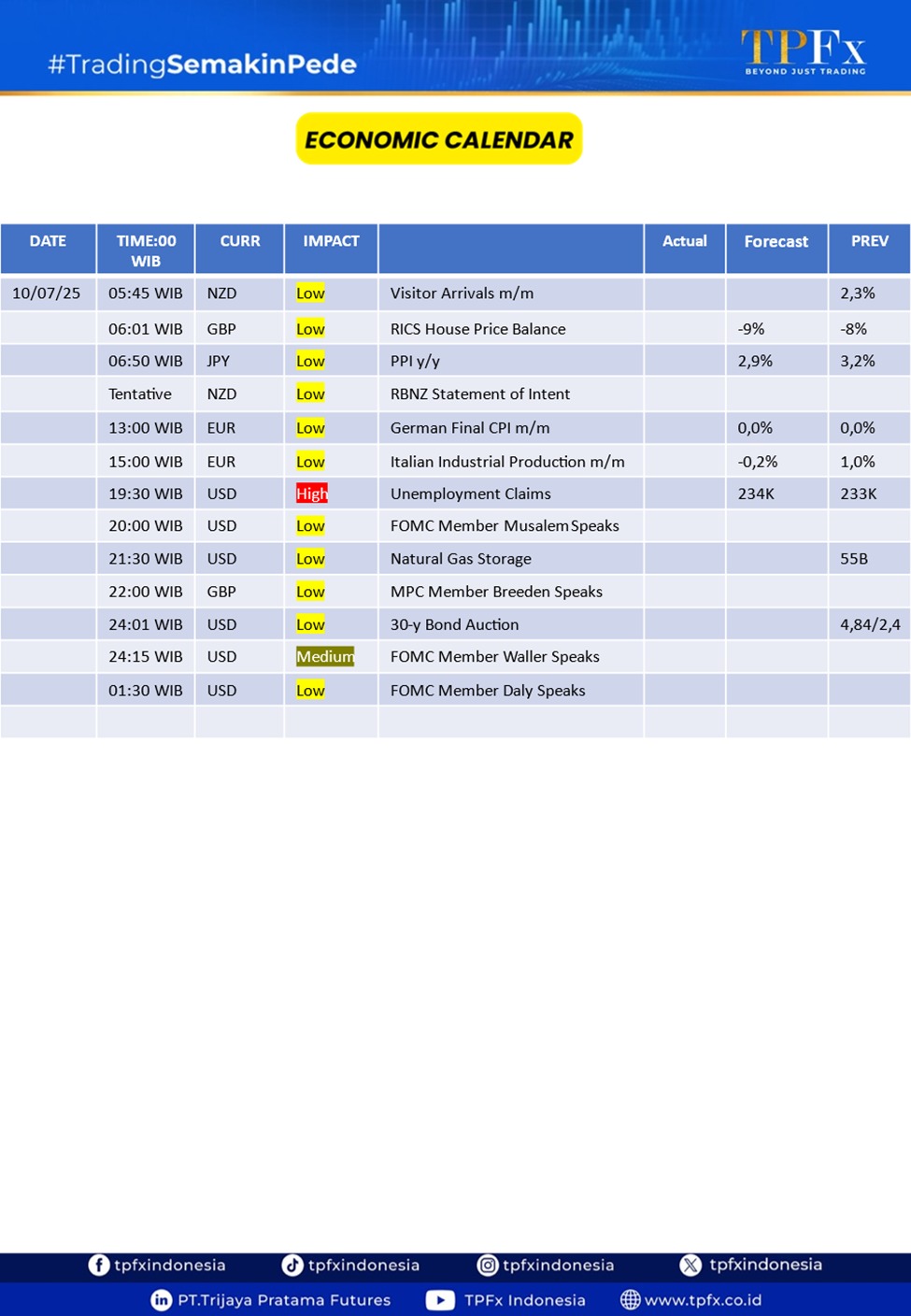Click the Instagram icon in footer
This screenshot has width=911, height=1316.
point(487,1265)
